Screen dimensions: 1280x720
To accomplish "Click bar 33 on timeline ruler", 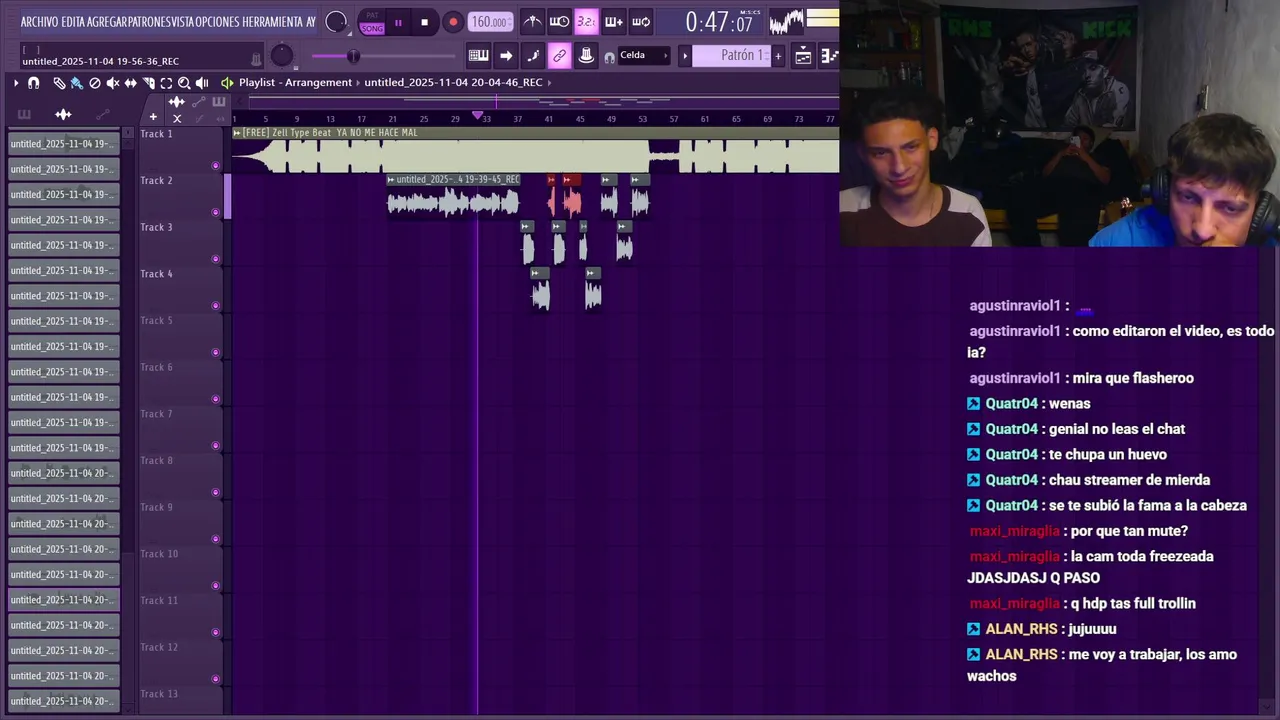I will [x=486, y=119].
